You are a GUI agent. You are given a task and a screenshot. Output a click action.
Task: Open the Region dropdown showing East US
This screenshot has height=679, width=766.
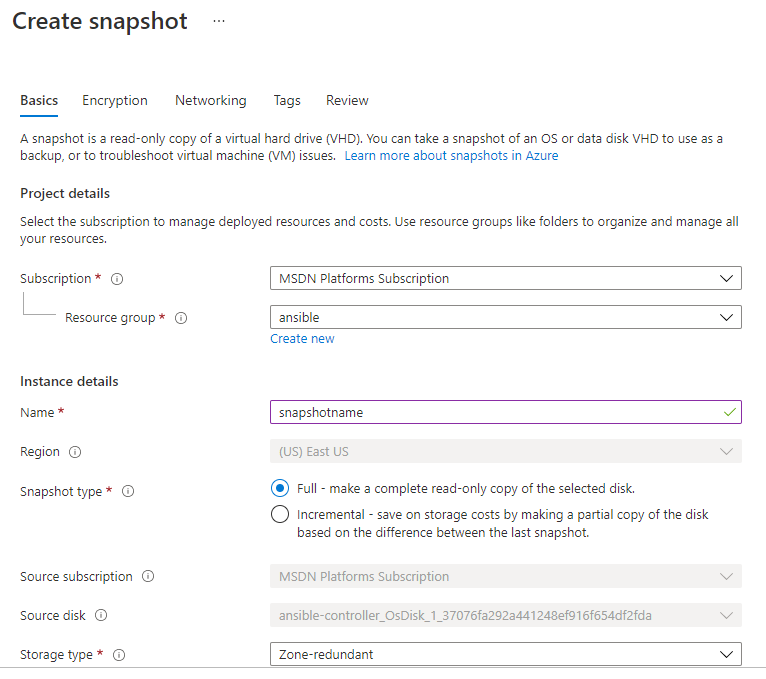pyautogui.click(x=506, y=451)
